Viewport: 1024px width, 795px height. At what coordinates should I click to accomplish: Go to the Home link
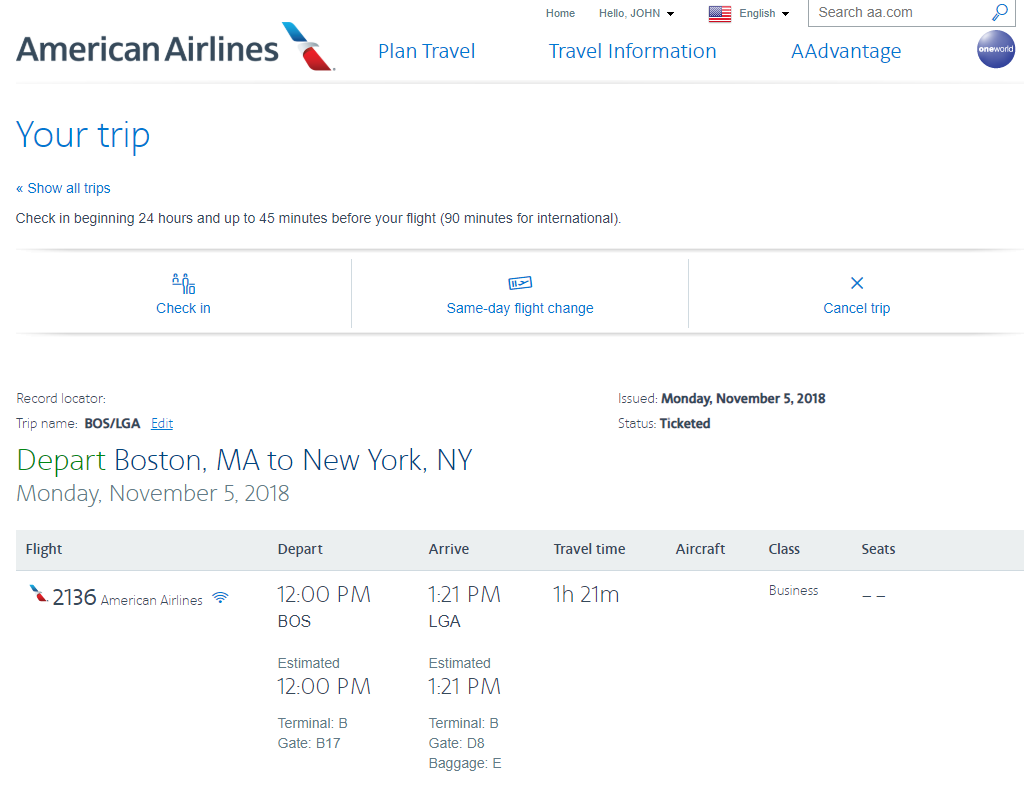560,13
